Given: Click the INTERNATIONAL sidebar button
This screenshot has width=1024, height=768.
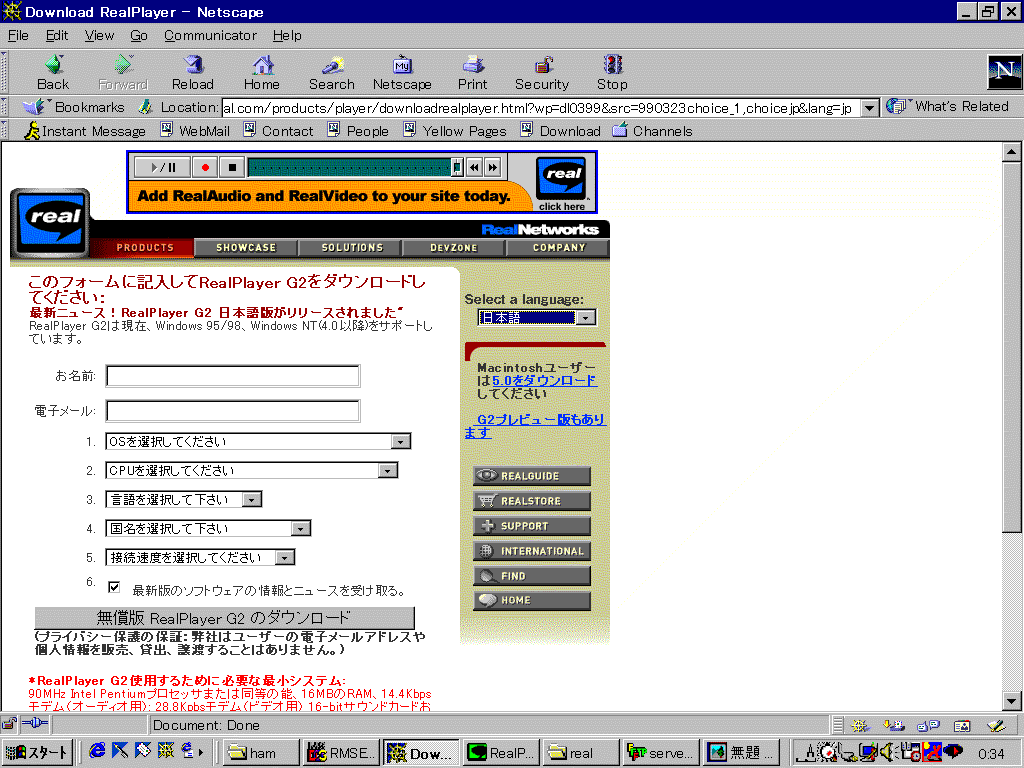Looking at the screenshot, I should 532,551.
